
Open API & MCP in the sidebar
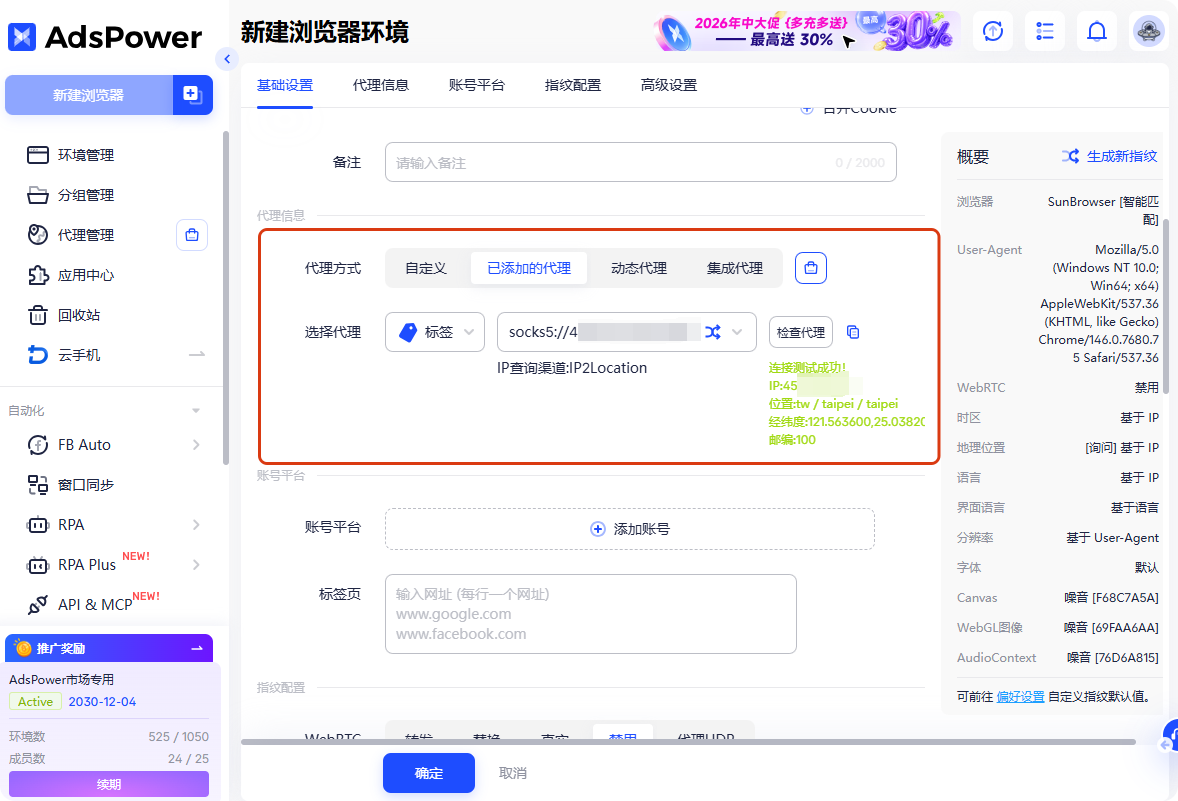94,604
